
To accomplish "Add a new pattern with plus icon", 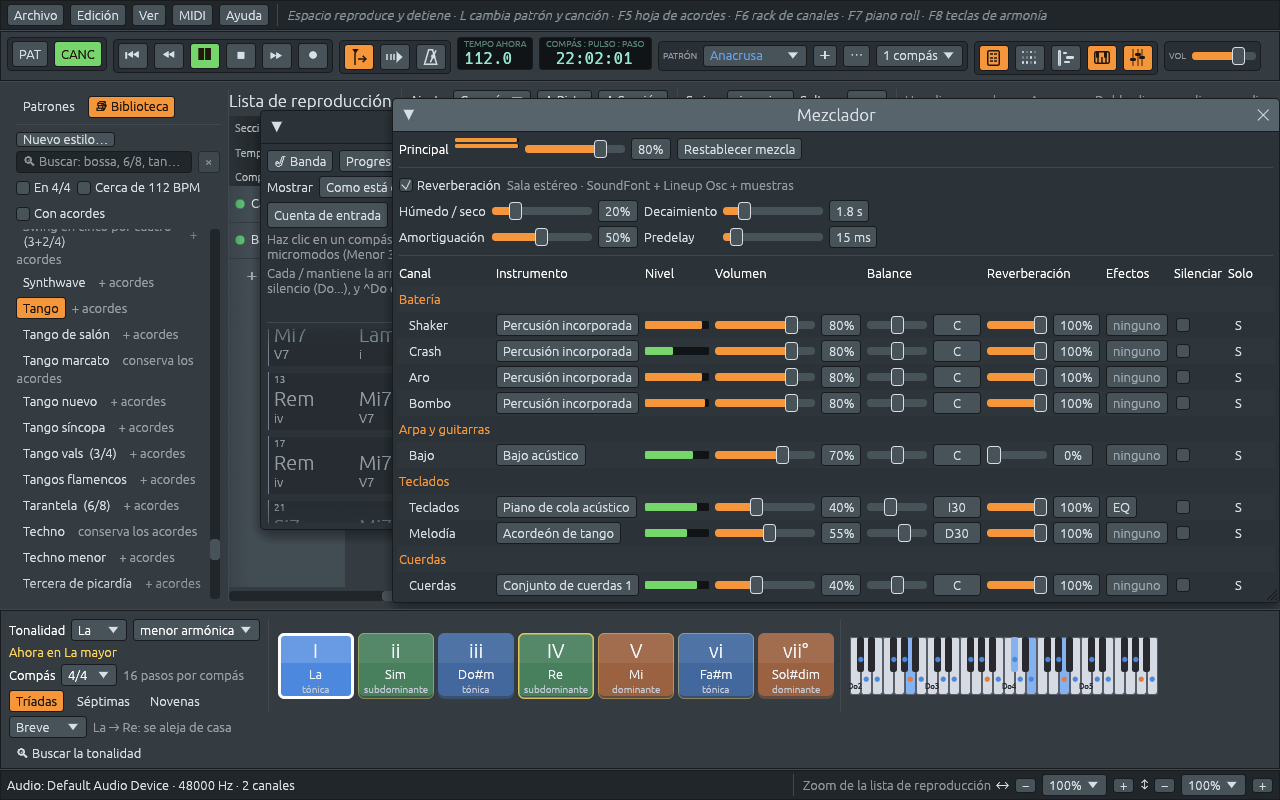I will [x=825, y=56].
